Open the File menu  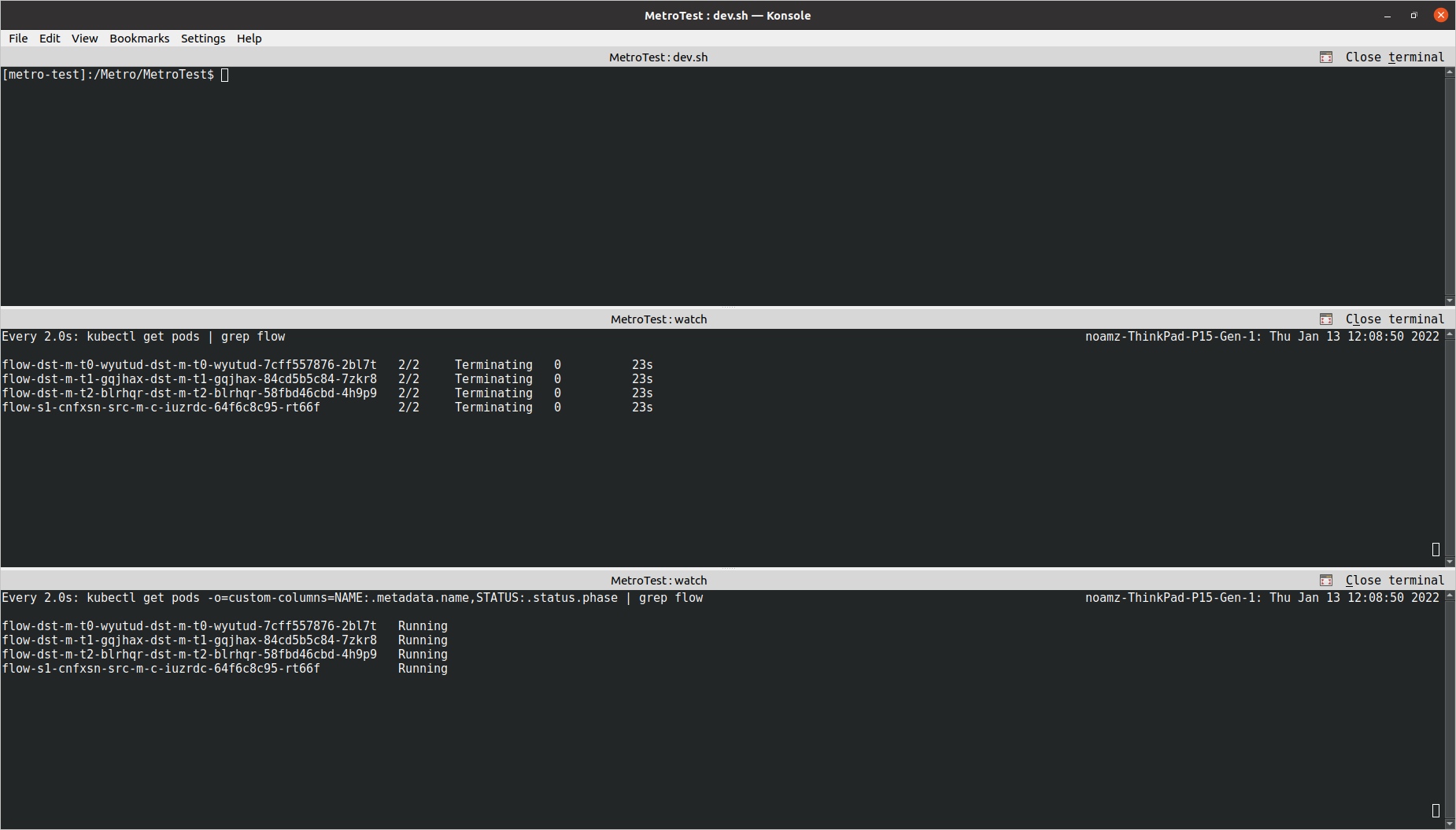point(18,39)
